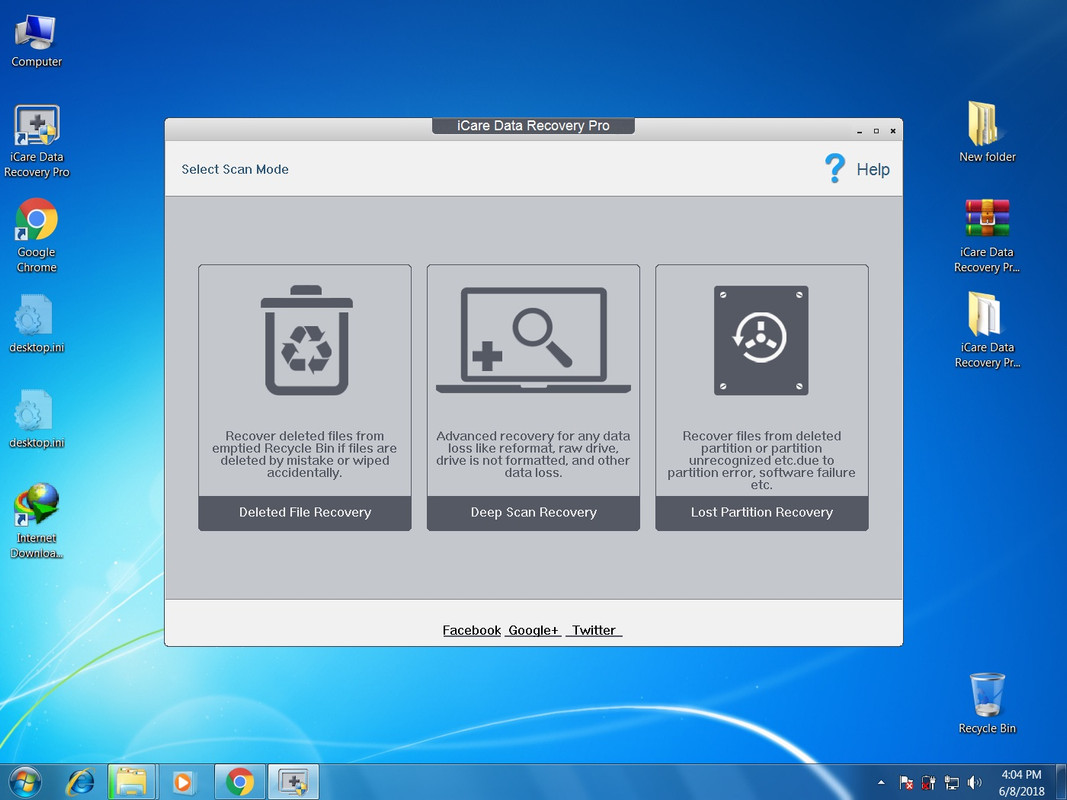The image size is (1067, 800).
Task: Read the Deleted File Recovery description text
Action: tap(304, 454)
